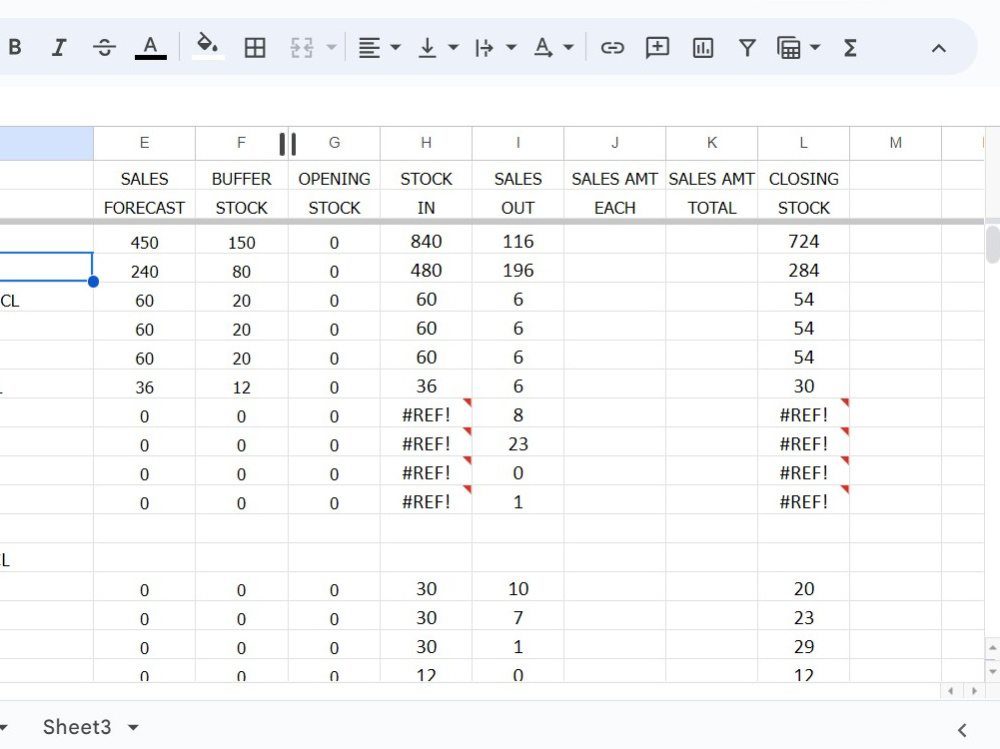Click the #REF! stock-in cell beside 23

tap(426, 444)
